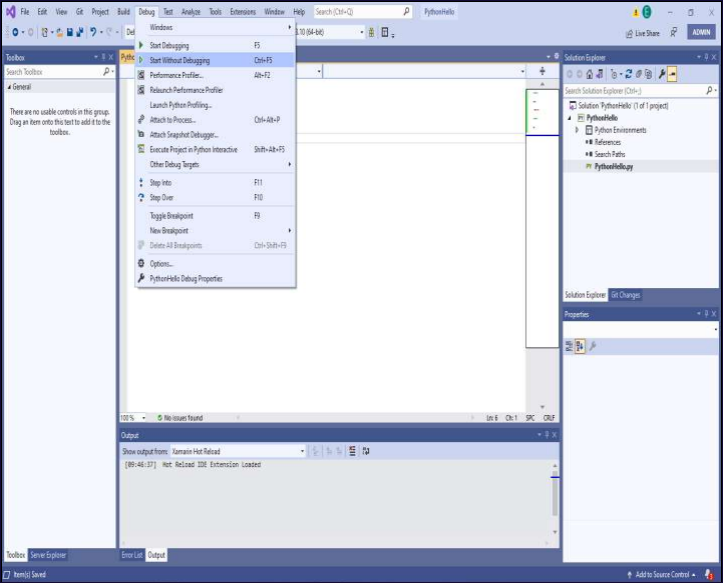Viewport: 723px width, 583px height.
Task: Select Start Without Debugging
Action: pyautogui.click(x=215, y=60)
